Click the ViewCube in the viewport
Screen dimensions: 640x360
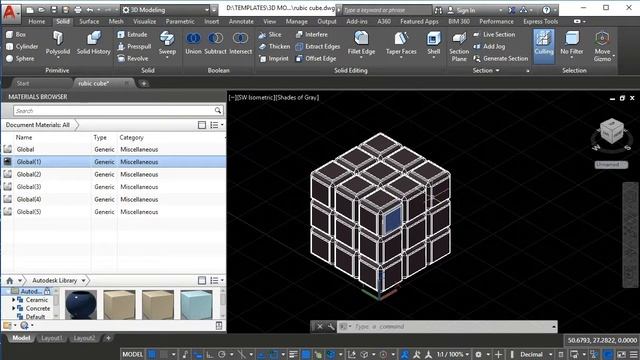612,132
